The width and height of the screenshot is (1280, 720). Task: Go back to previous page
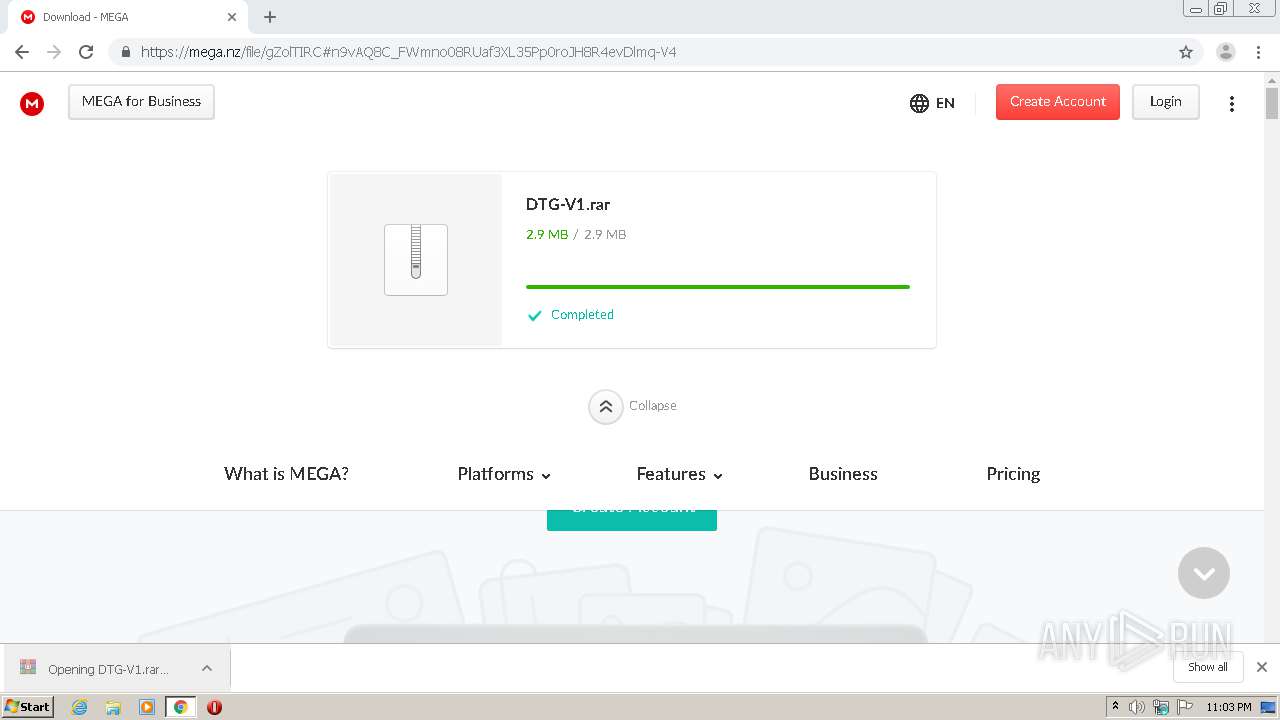[x=22, y=52]
